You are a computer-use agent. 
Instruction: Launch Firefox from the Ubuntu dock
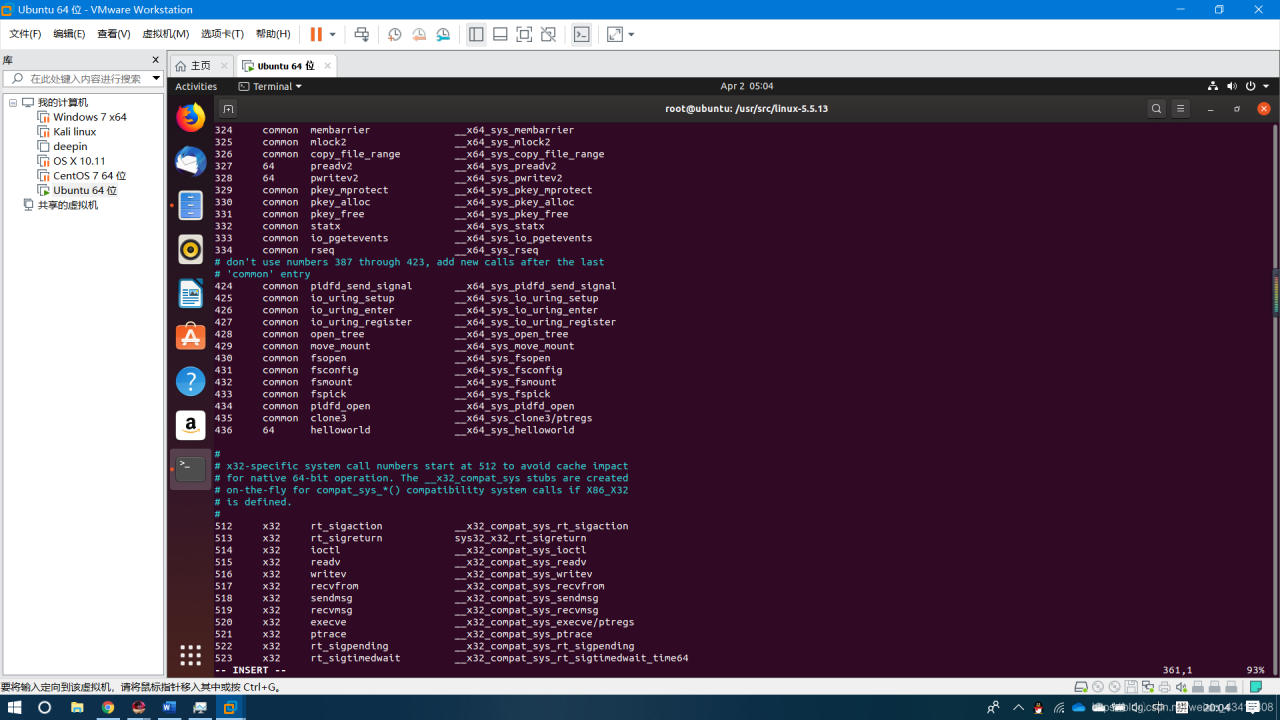tap(190, 117)
